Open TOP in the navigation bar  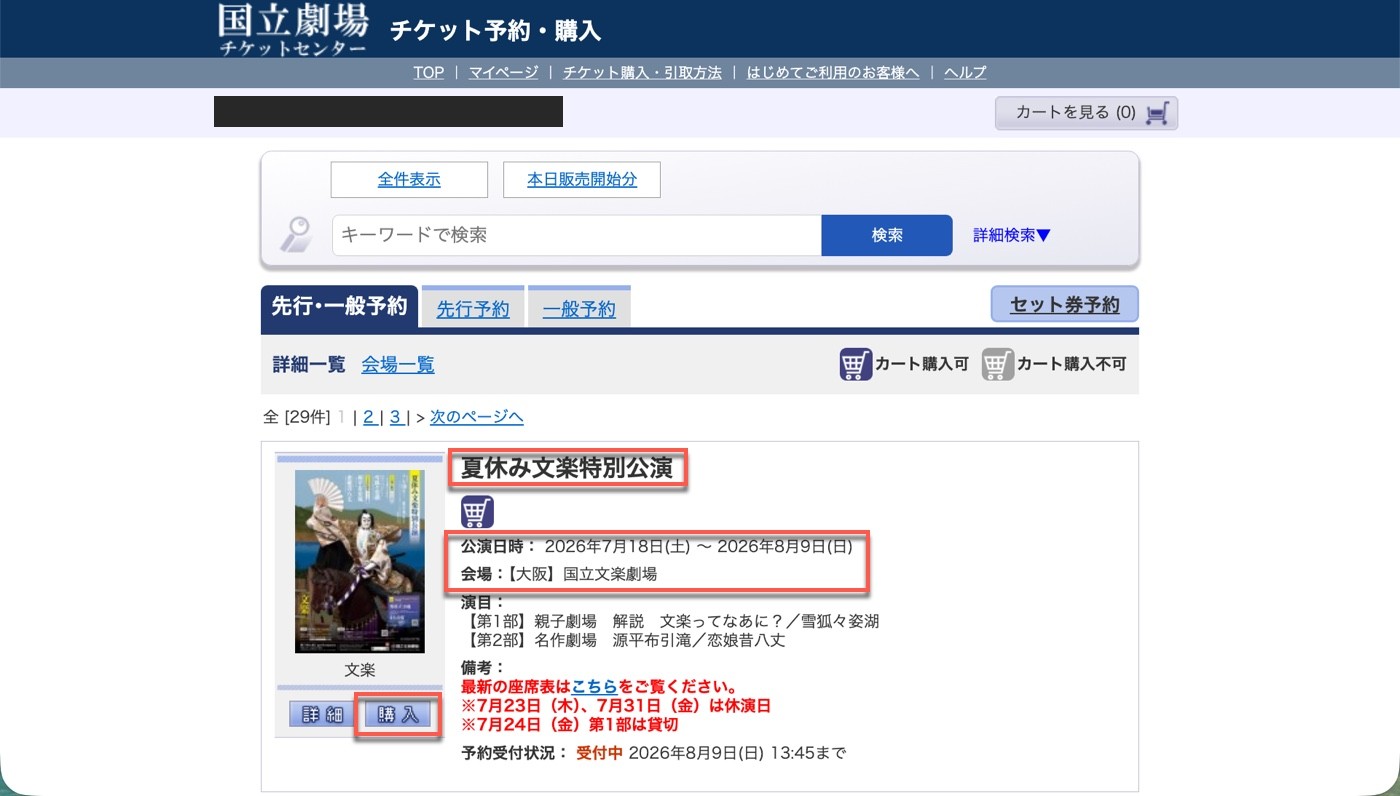(x=429, y=72)
